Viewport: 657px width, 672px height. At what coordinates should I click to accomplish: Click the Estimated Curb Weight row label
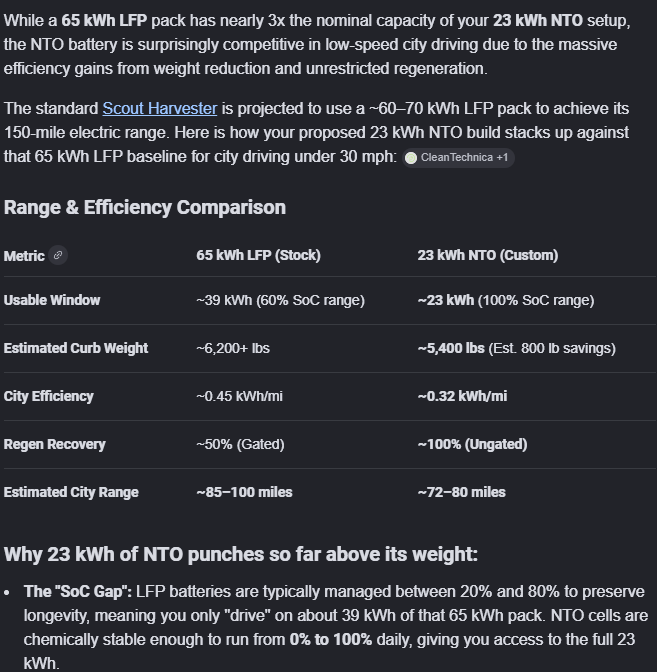[76, 348]
